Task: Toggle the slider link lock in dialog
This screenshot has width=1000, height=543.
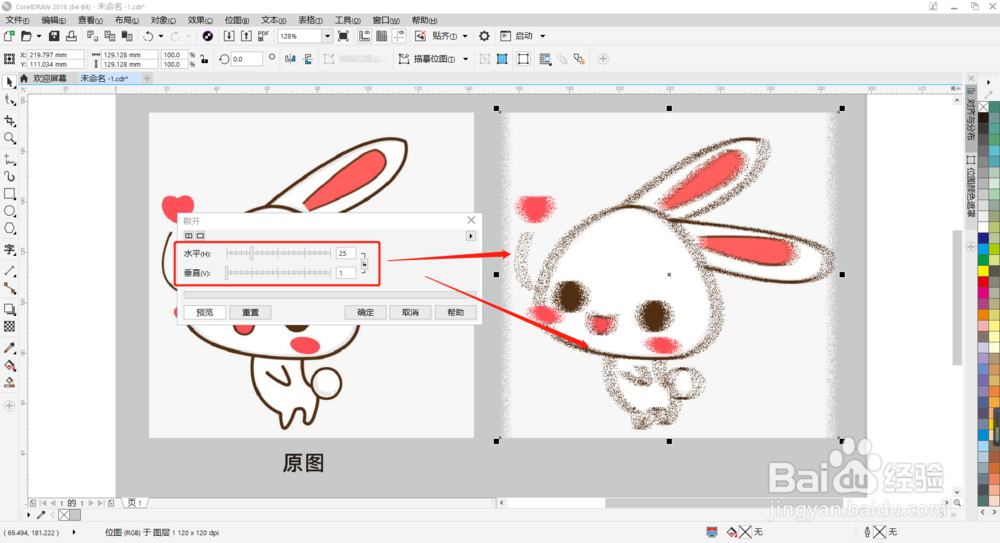Action: pos(364,263)
